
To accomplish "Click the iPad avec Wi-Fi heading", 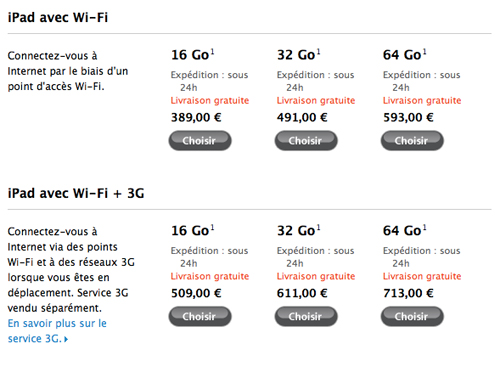I will point(58,17).
